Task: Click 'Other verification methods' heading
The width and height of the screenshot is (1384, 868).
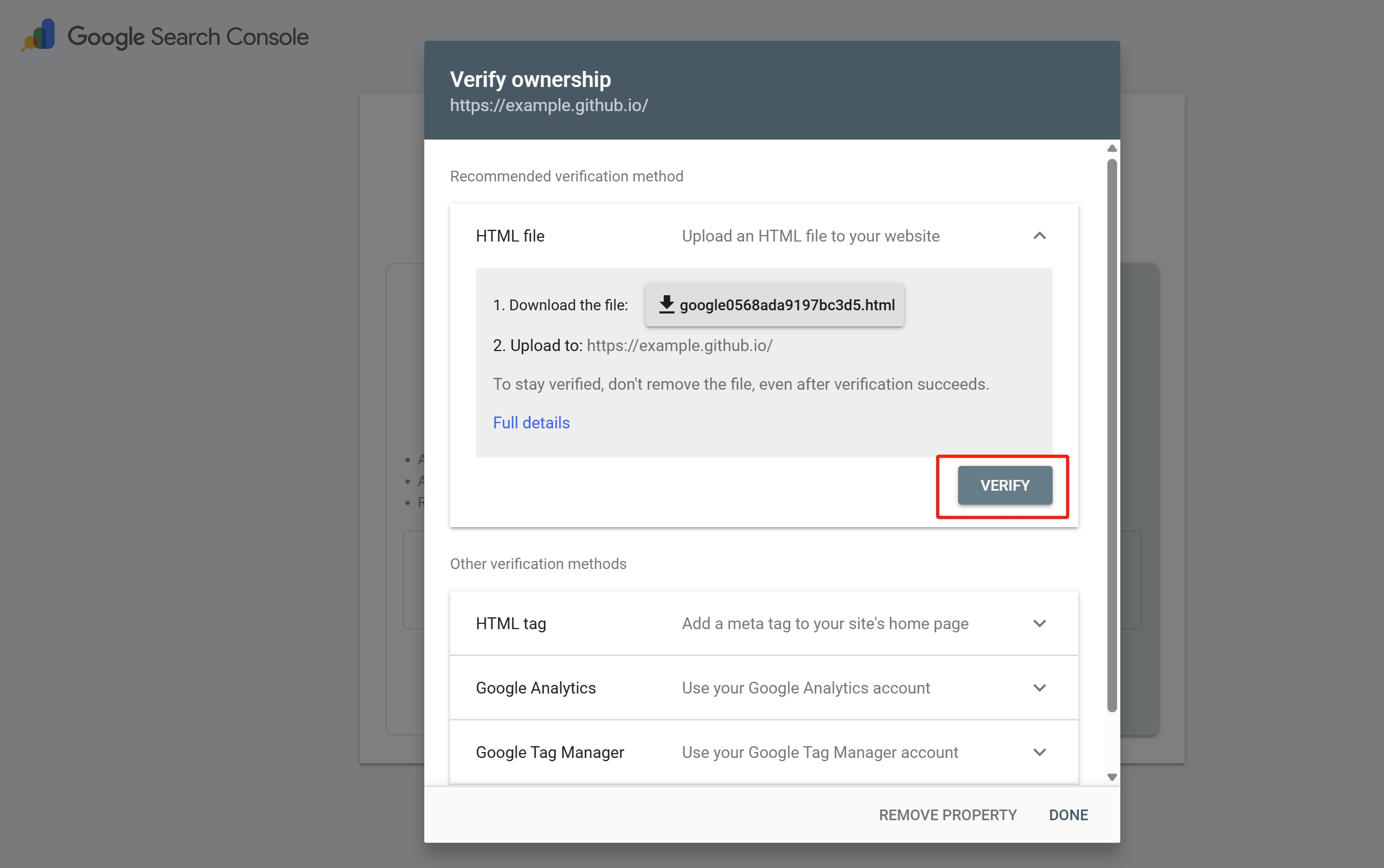Action: (538, 564)
